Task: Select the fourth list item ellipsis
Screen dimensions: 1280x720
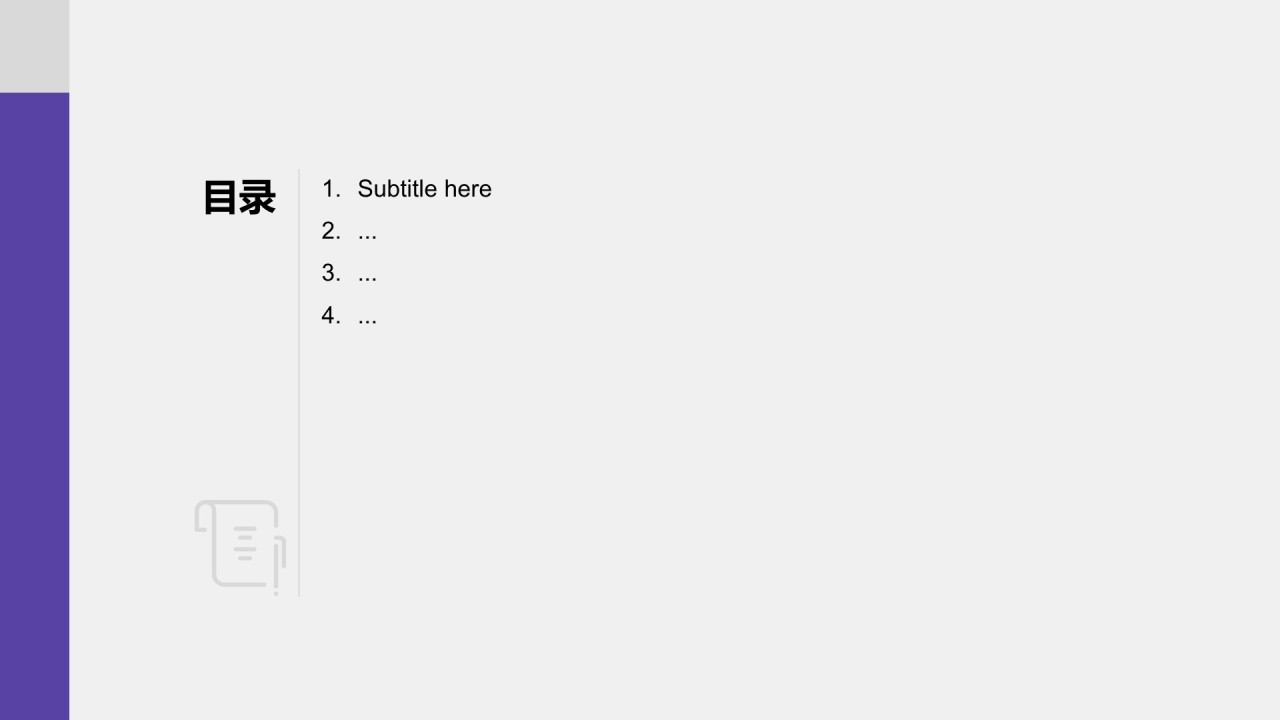Action: (x=367, y=317)
